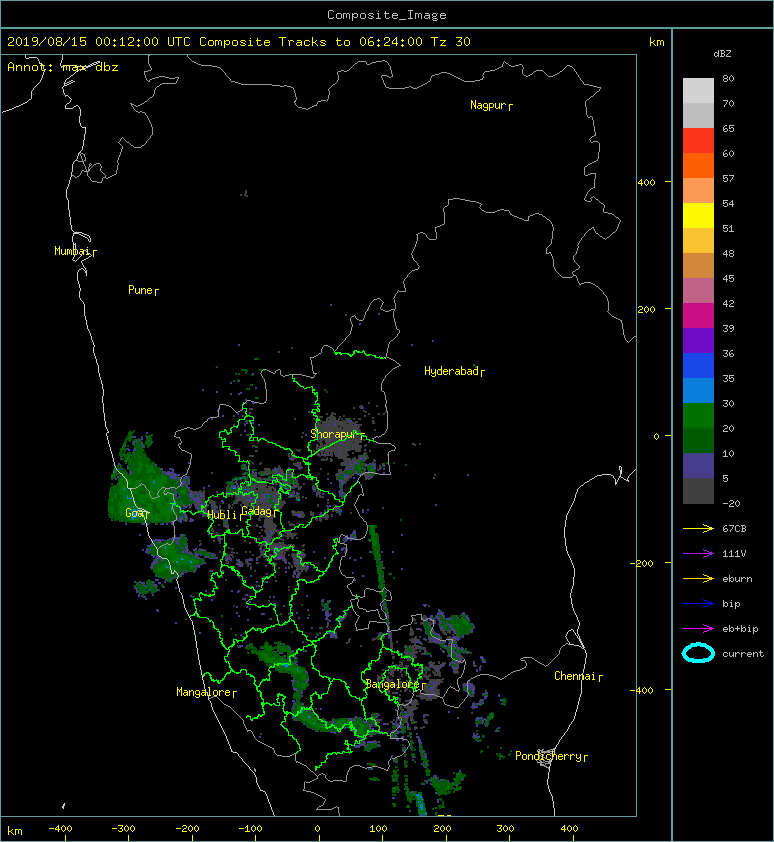The image size is (774, 842).
Task: Select the 42 dBZ magenta swatch
Action: tap(698, 315)
